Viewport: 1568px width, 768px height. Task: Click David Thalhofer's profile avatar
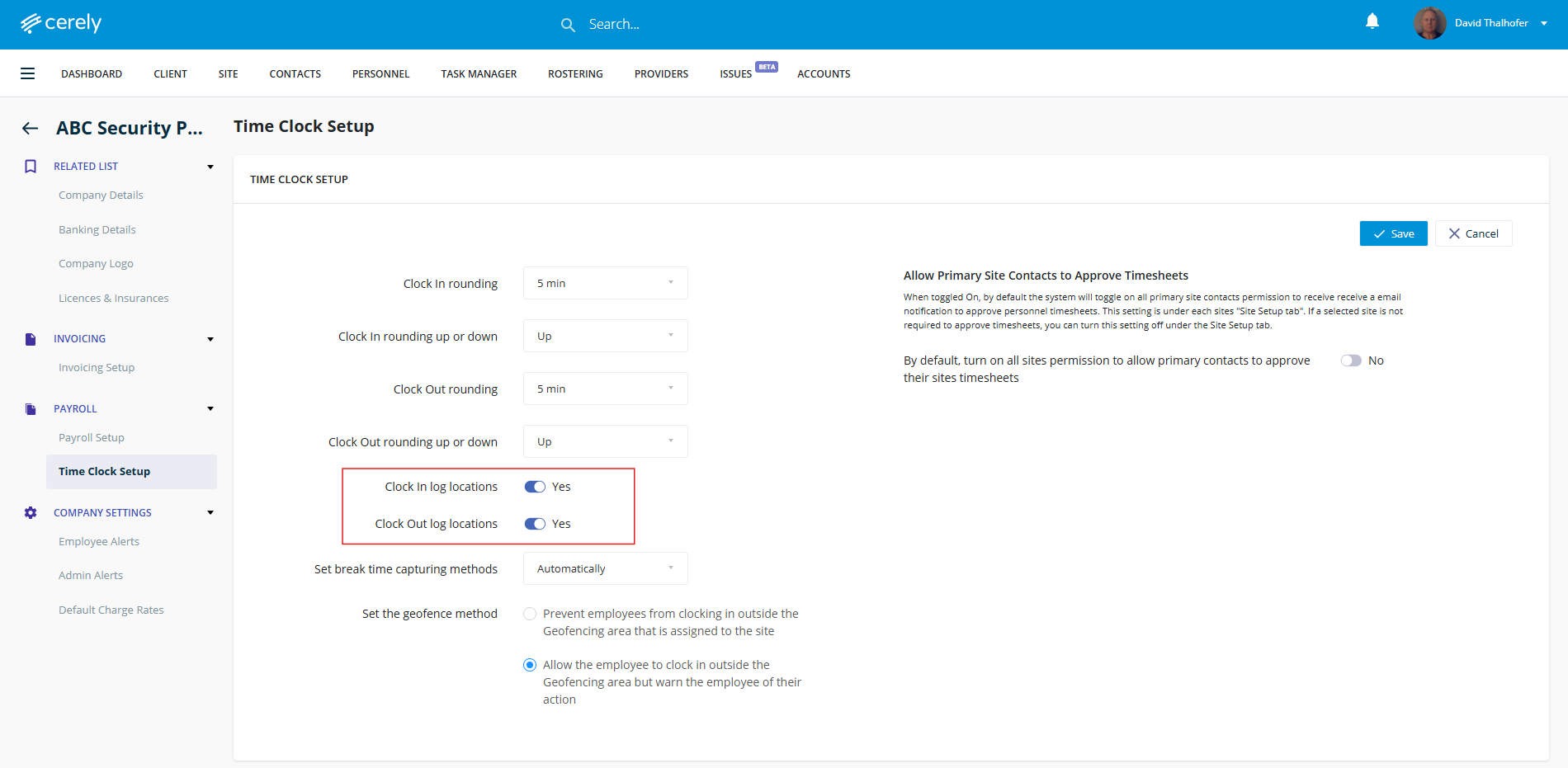[x=1429, y=23]
